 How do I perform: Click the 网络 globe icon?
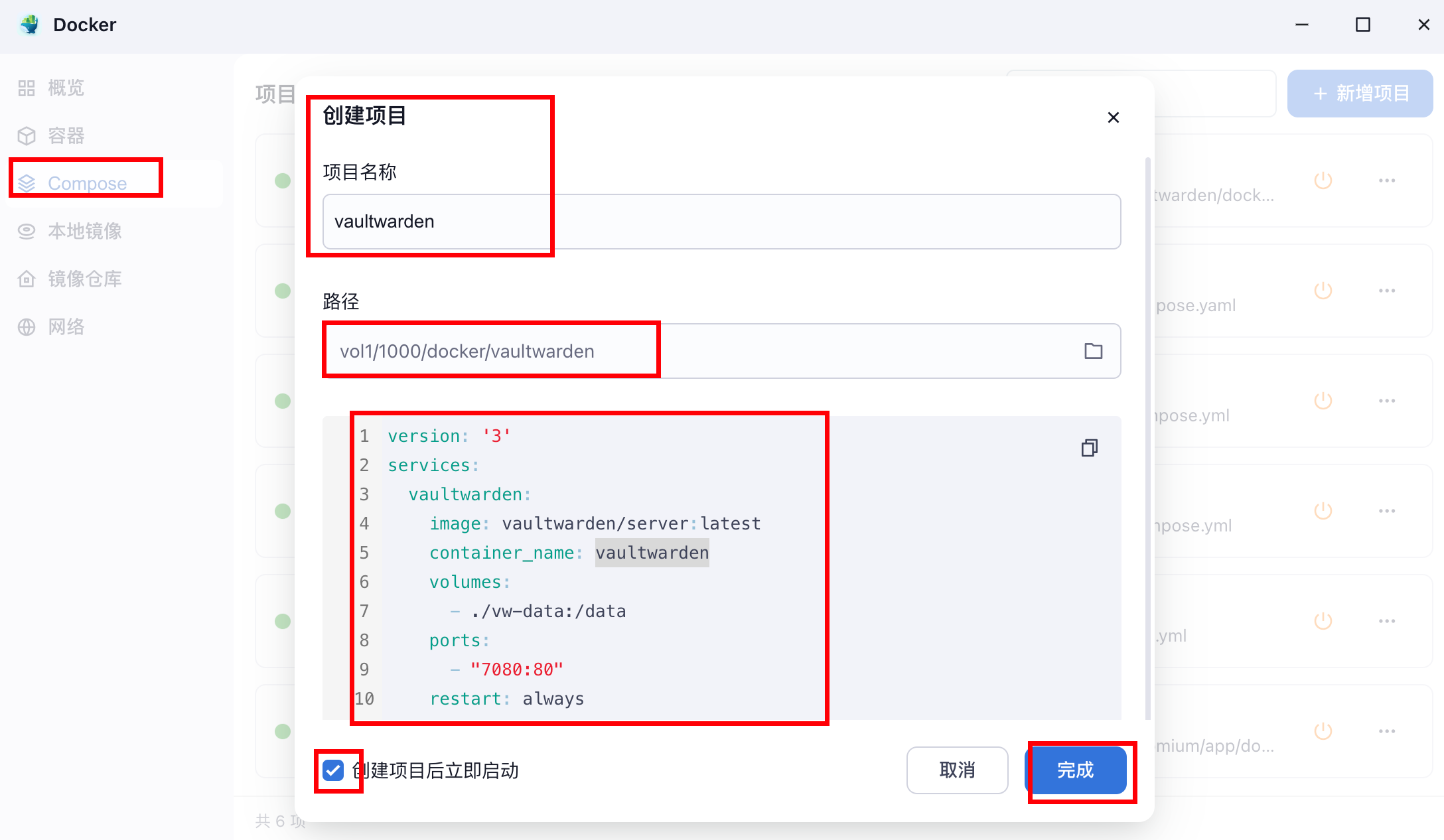pos(27,327)
